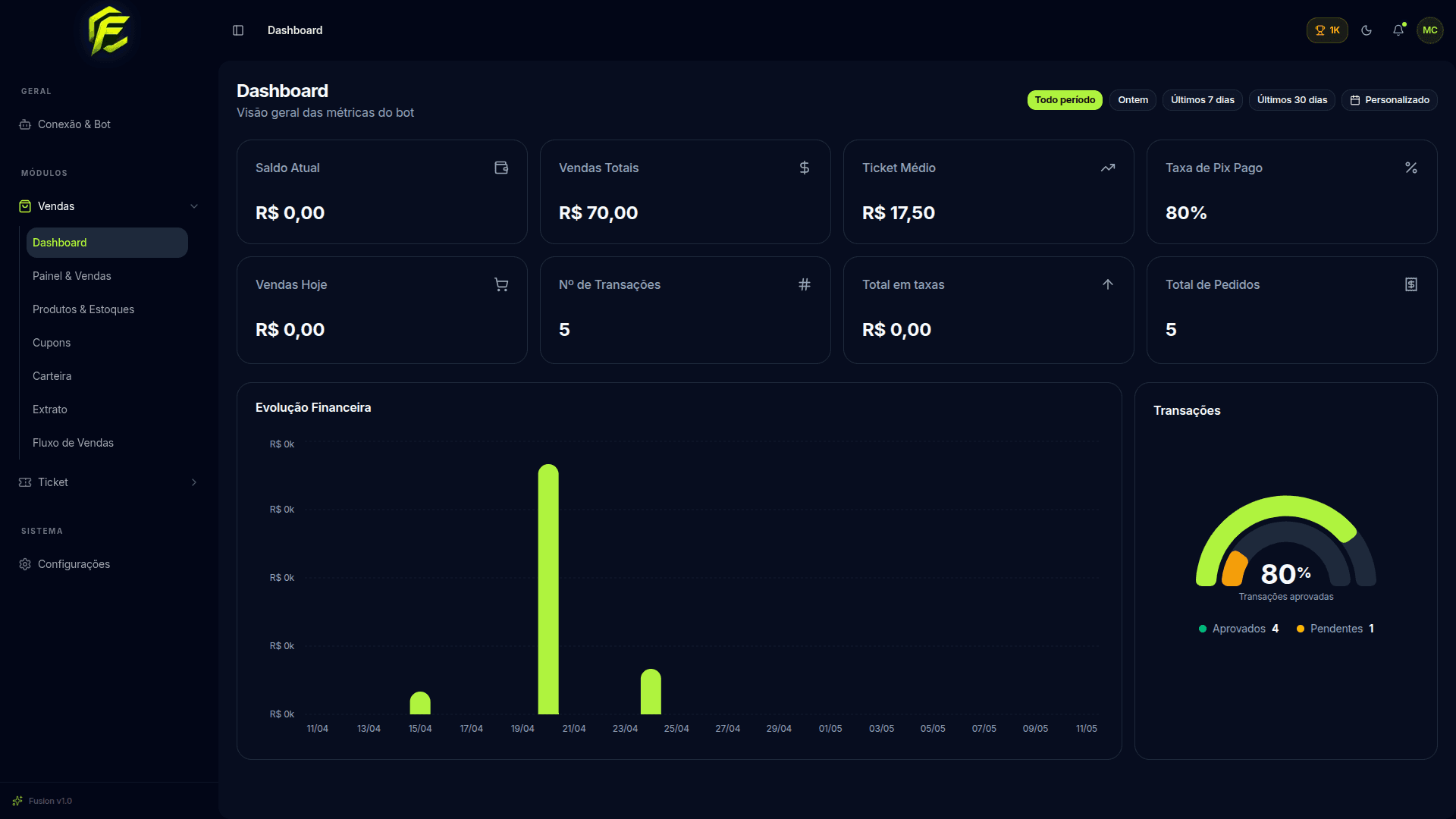
Task: Click the Fusion logo
Action: [109, 31]
